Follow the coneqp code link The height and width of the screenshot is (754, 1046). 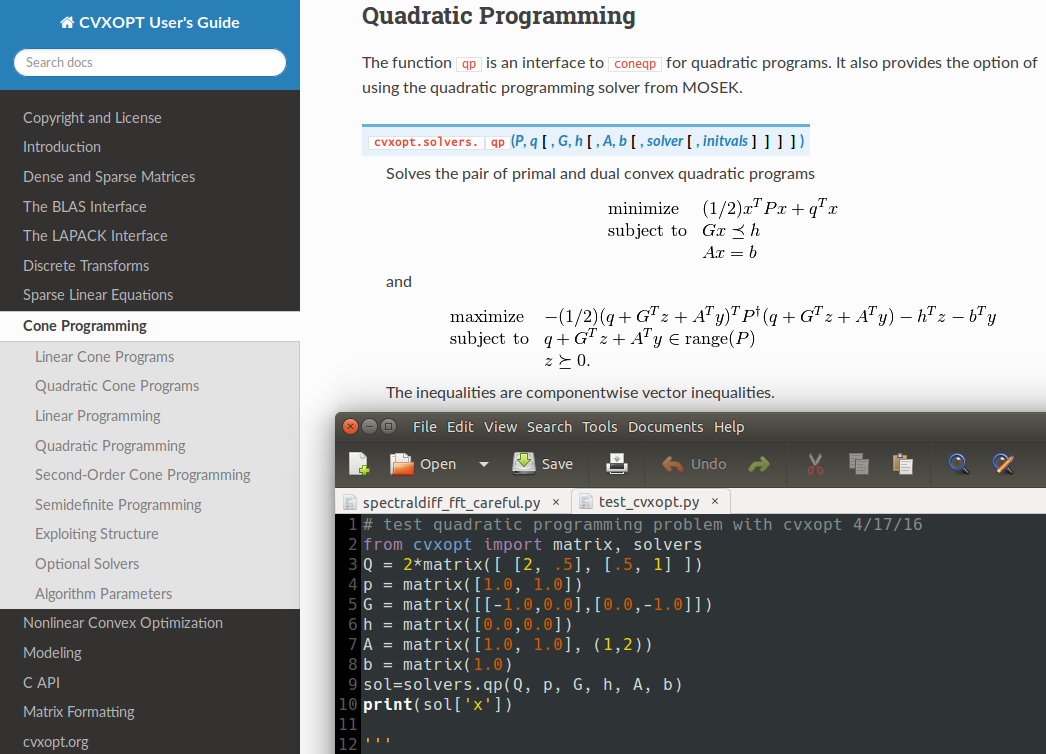[x=635, y=63]
